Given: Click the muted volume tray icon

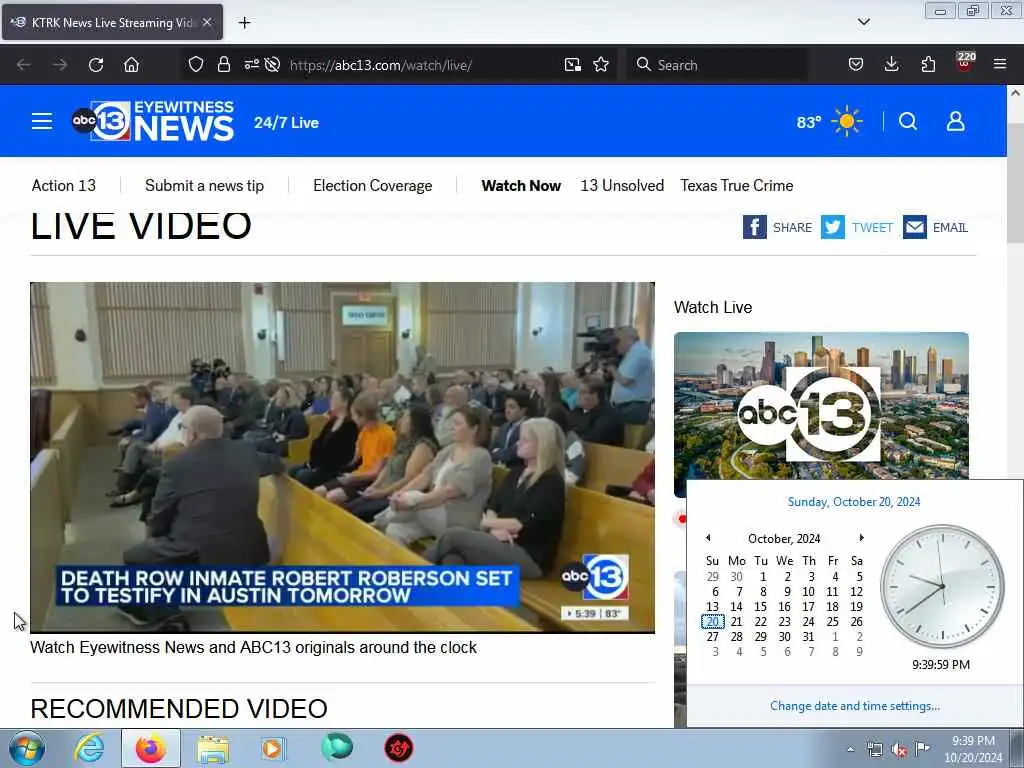Looking at the screenshot, I should pyautogui.click(x=899, y=750).
